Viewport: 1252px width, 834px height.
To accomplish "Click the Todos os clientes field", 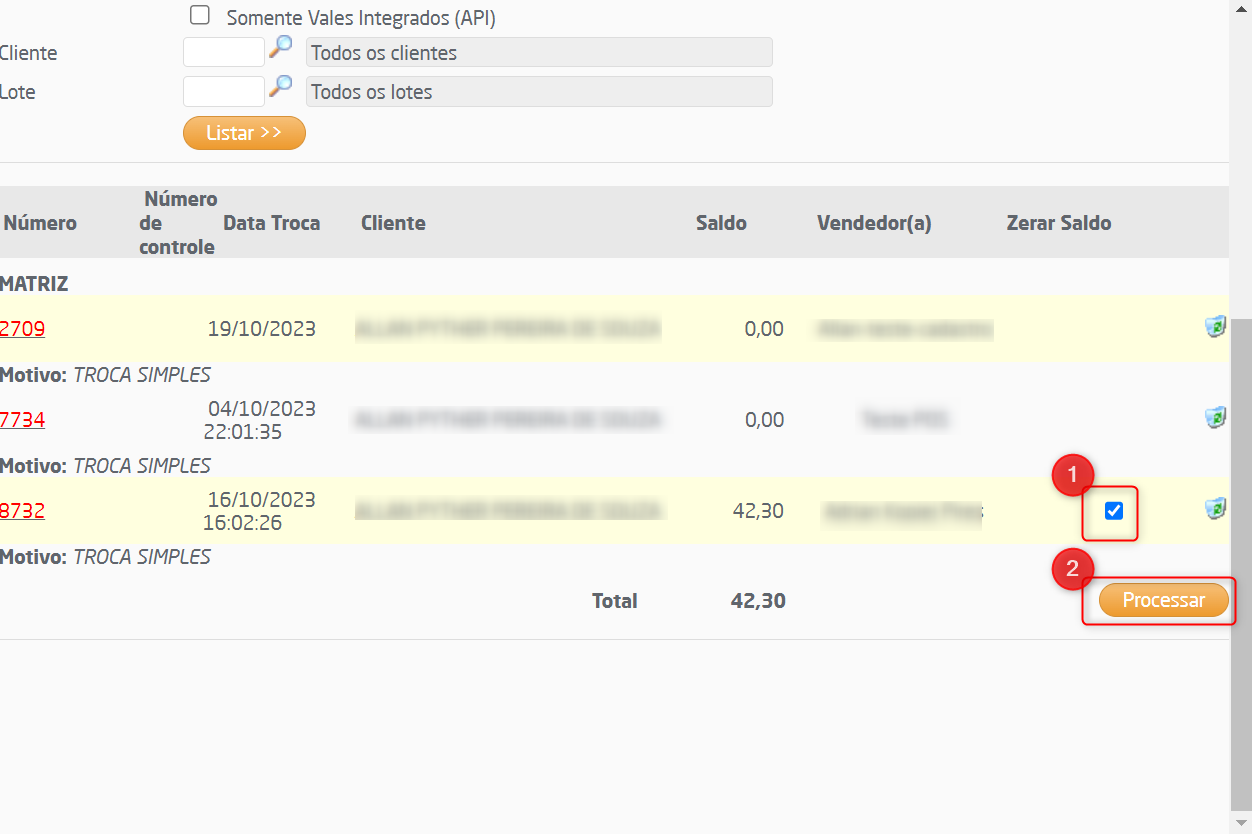I will coord(539,52).
